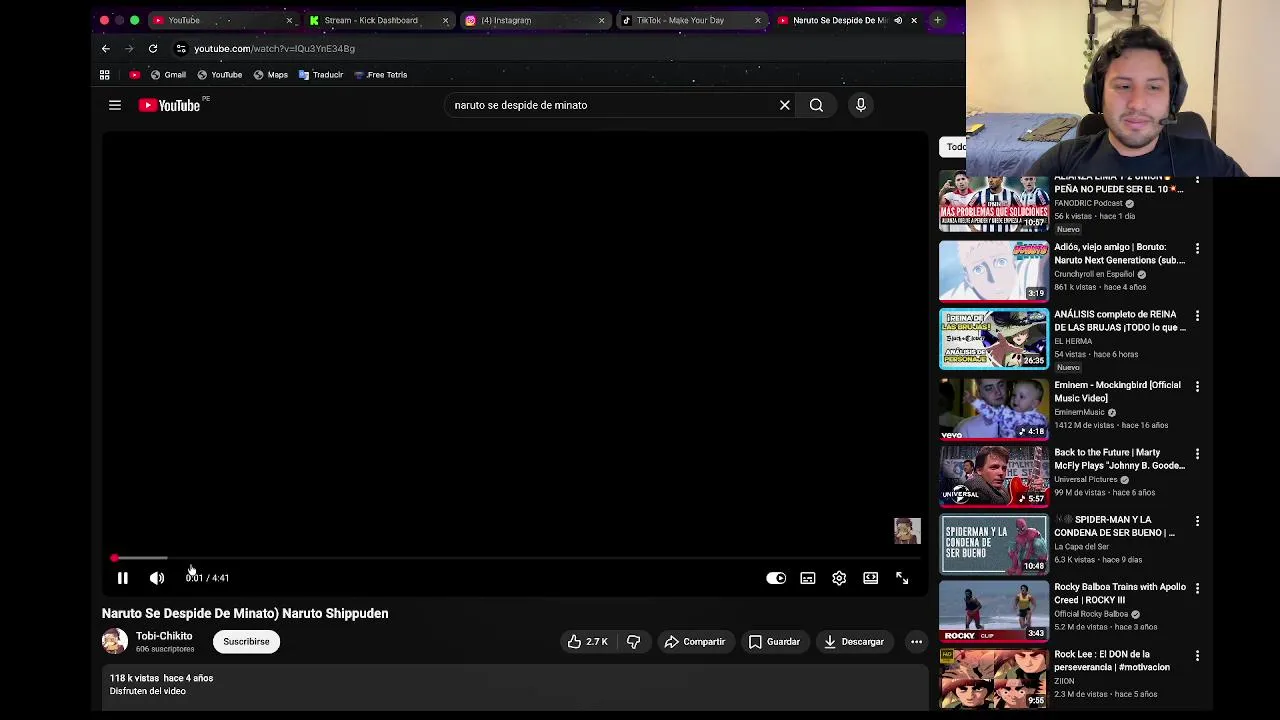Open options for REINA DE LAS BRUJAS video

1197,315
